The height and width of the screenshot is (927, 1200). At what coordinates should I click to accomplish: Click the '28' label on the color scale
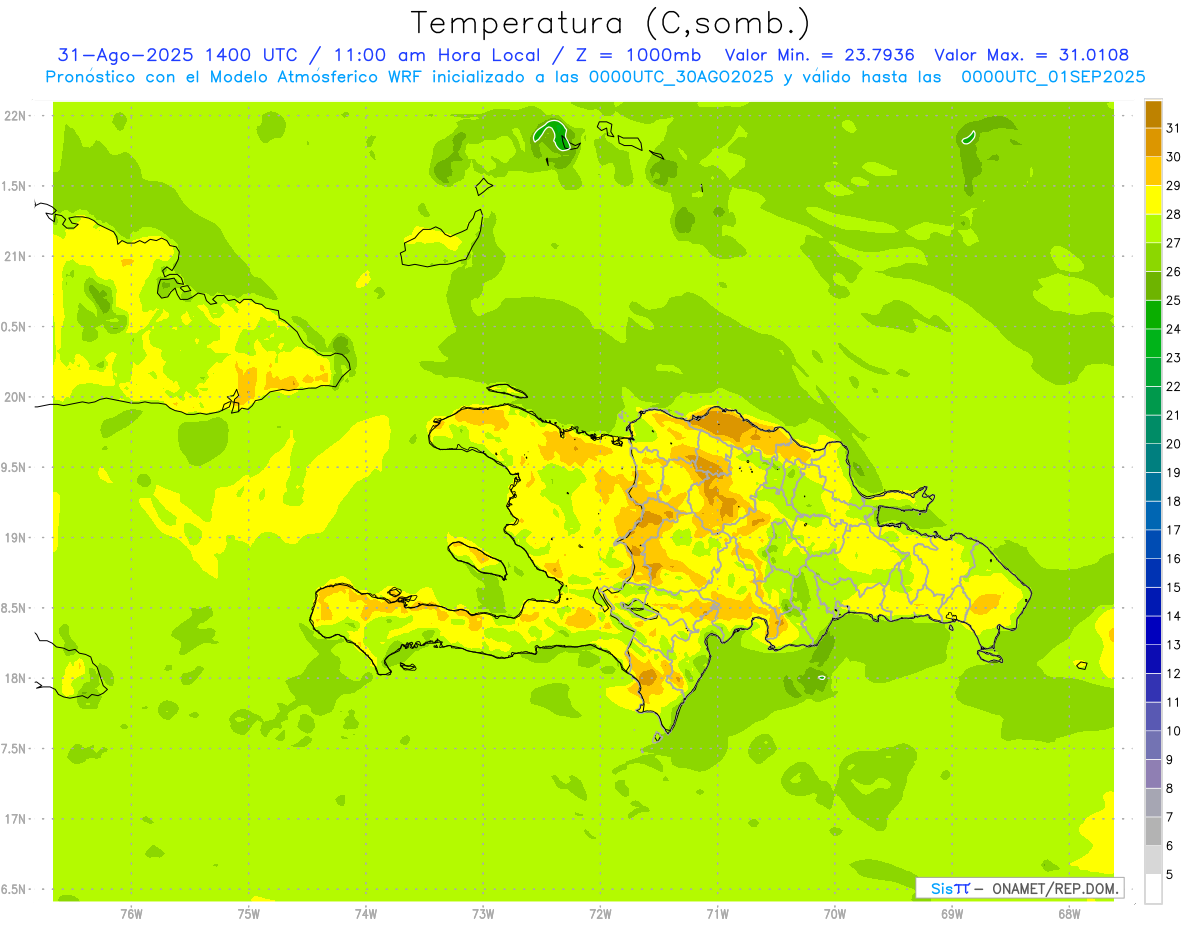tap(1174, 215)
